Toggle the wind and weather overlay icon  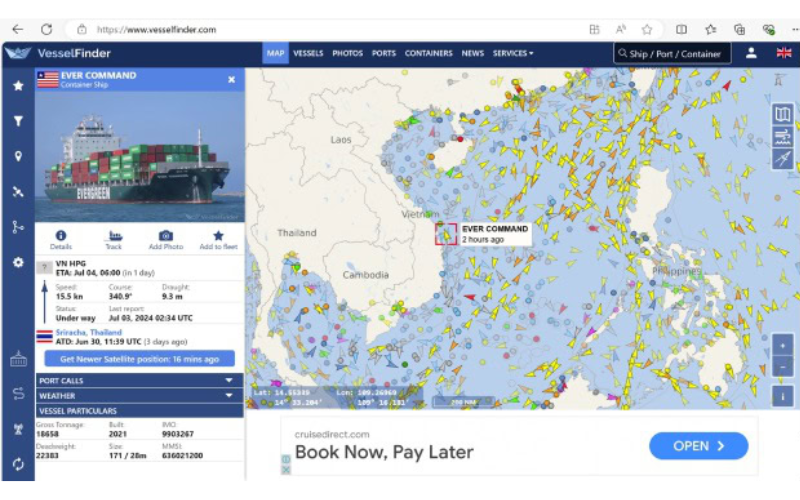782,137
